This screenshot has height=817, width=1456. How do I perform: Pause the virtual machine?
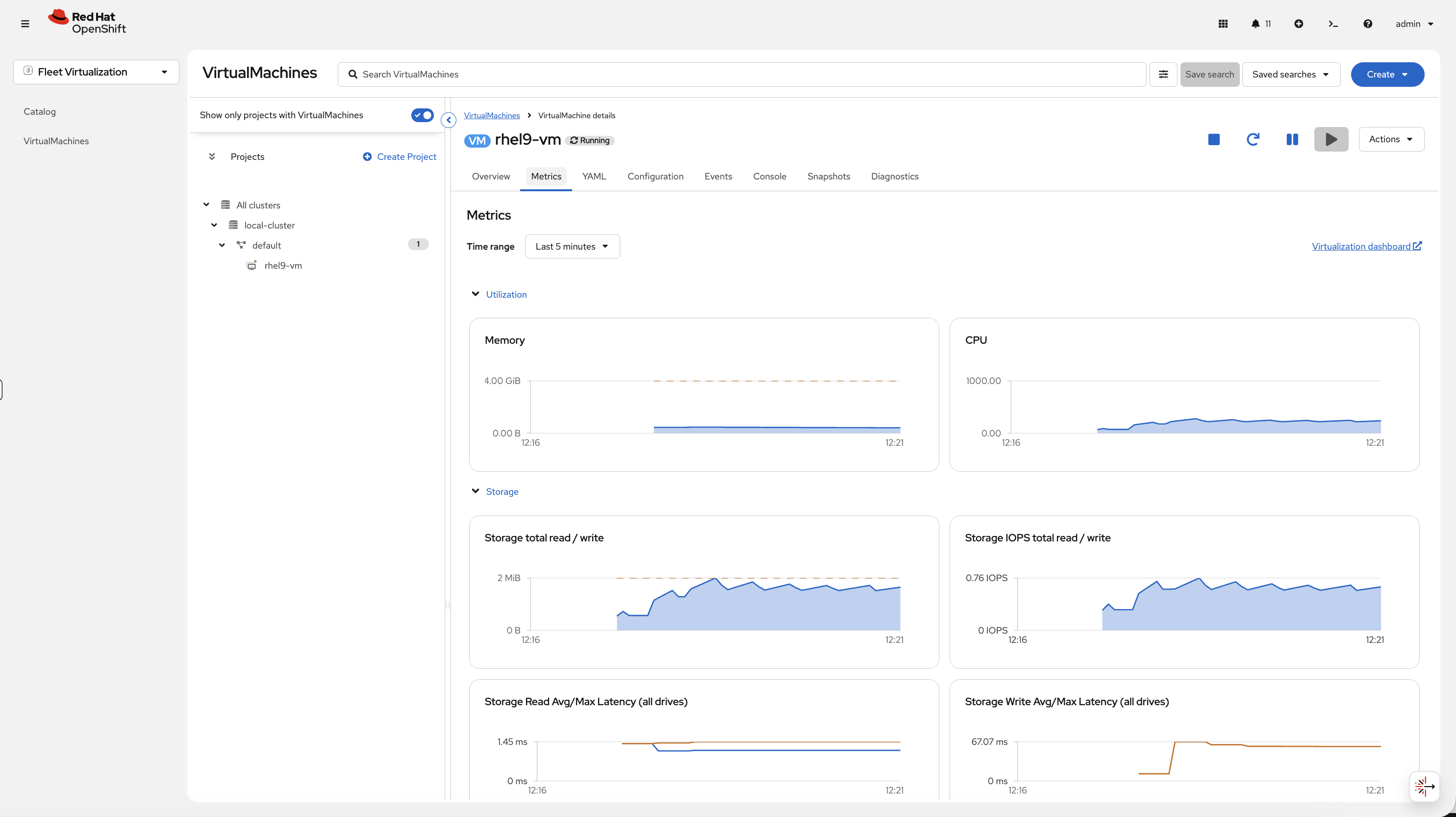[x=1292, y=139]
